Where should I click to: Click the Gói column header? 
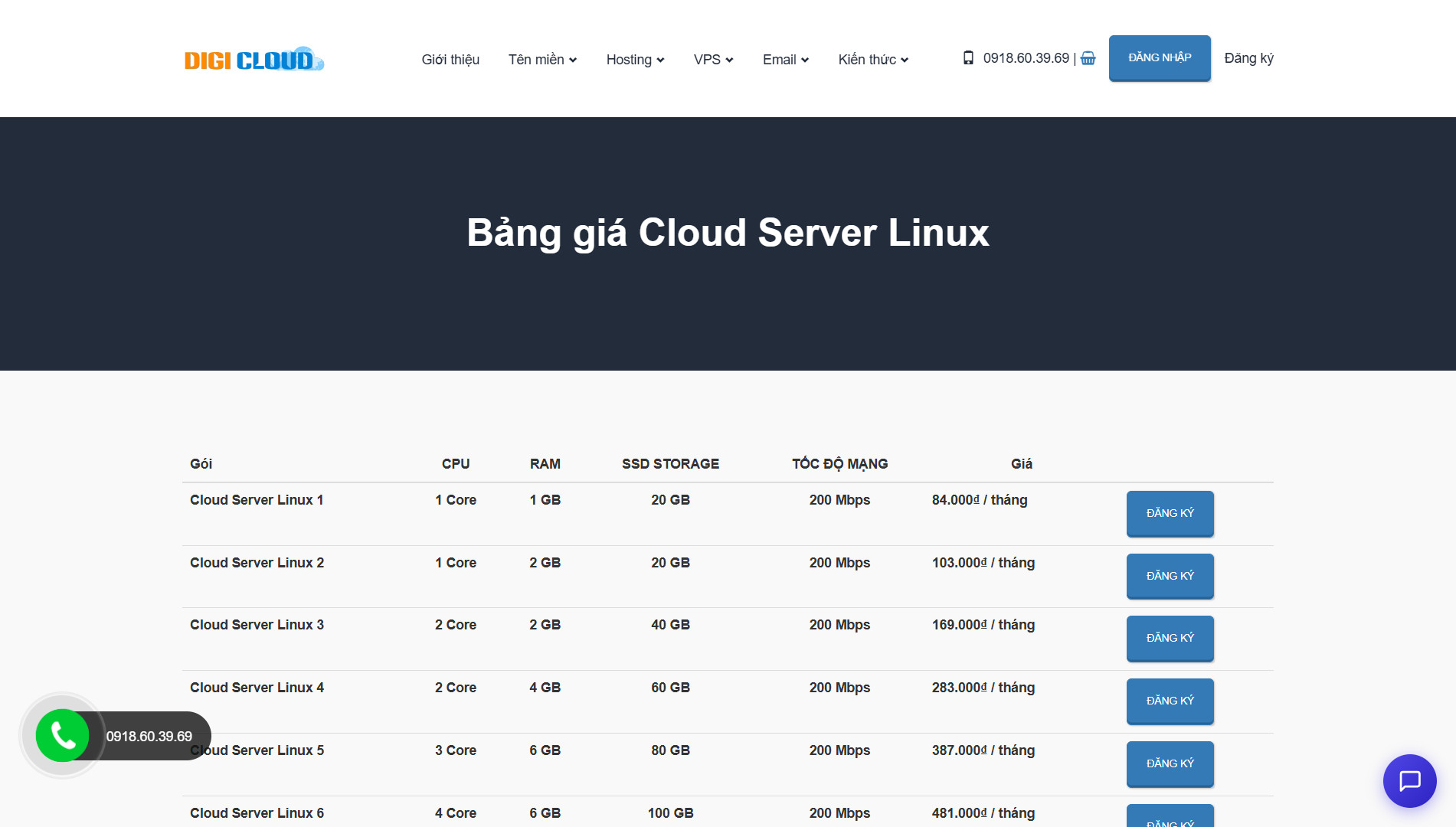(201, 464)
